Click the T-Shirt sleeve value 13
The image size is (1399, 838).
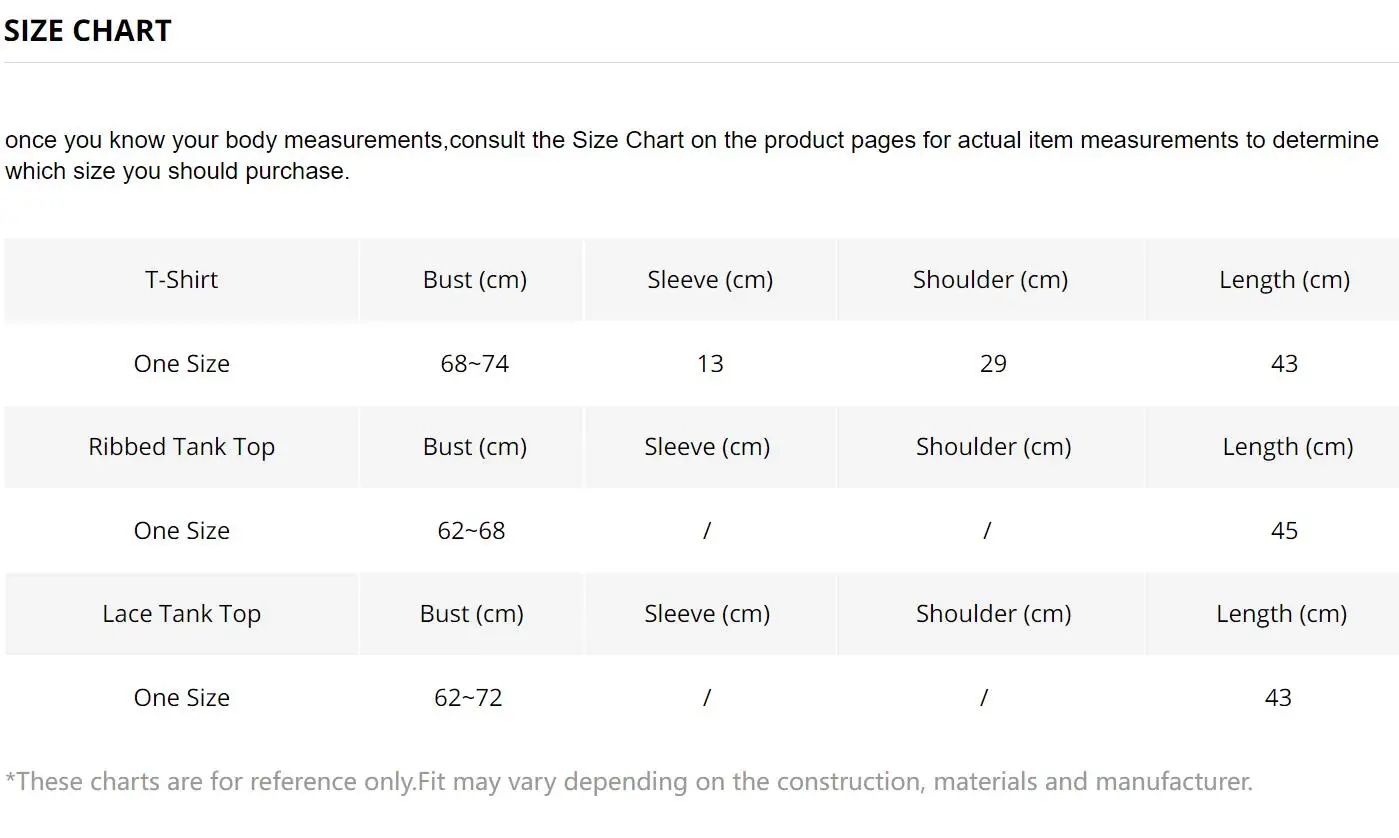point(710,364)
